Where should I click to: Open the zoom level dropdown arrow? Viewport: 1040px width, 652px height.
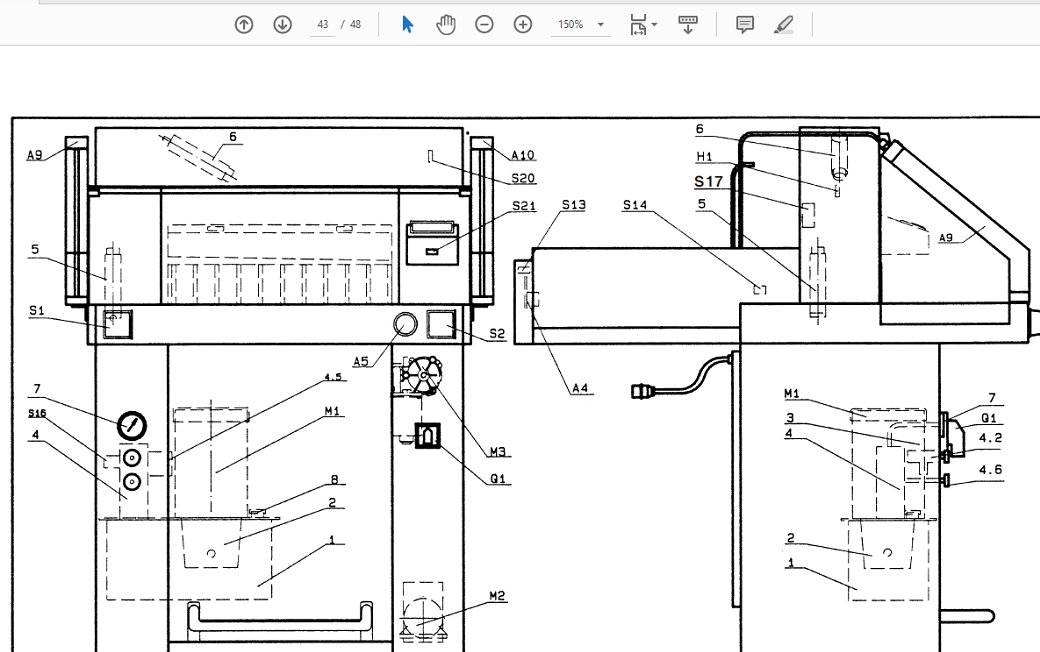(x=600, y=25)
